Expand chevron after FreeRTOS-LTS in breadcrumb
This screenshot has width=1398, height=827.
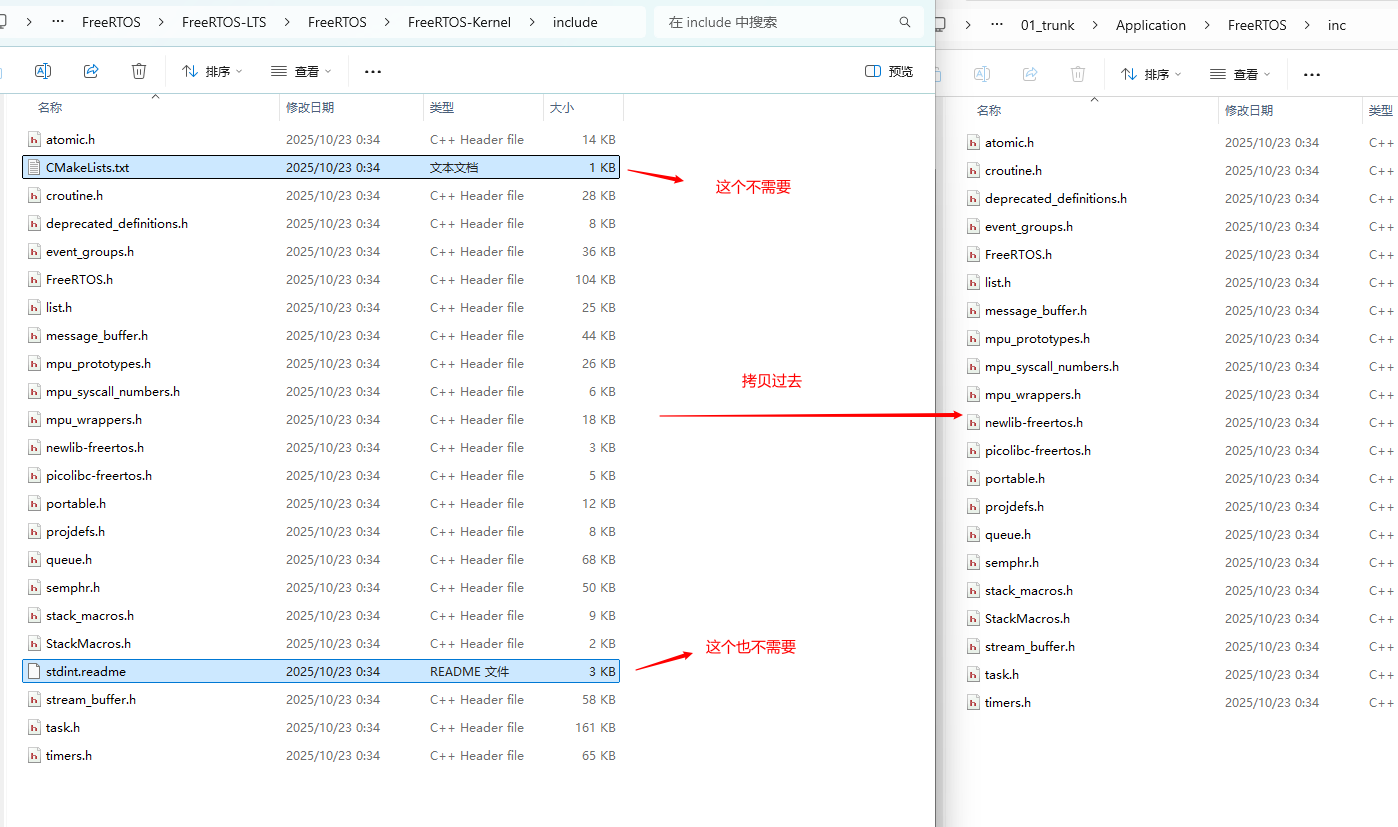tap(287, 22)
